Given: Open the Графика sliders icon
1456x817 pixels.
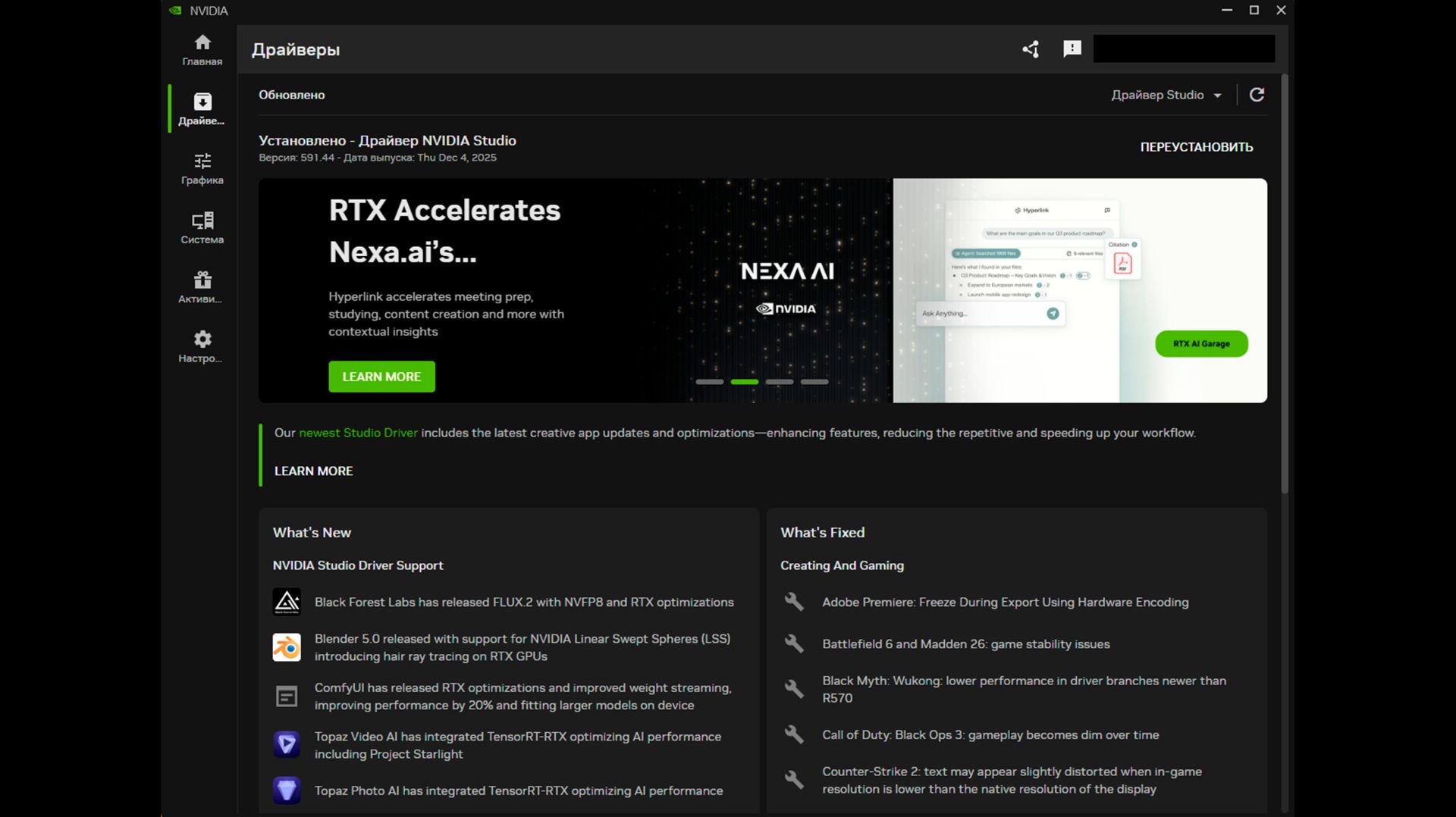Looking at the screenshot, I should point(202,161).
